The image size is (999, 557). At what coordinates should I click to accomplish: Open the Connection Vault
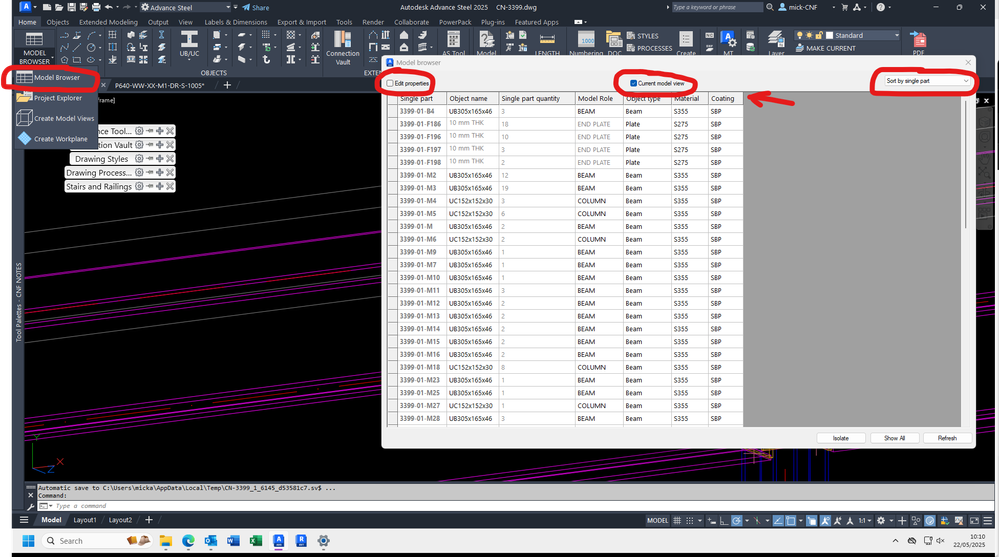coord(343,48)
